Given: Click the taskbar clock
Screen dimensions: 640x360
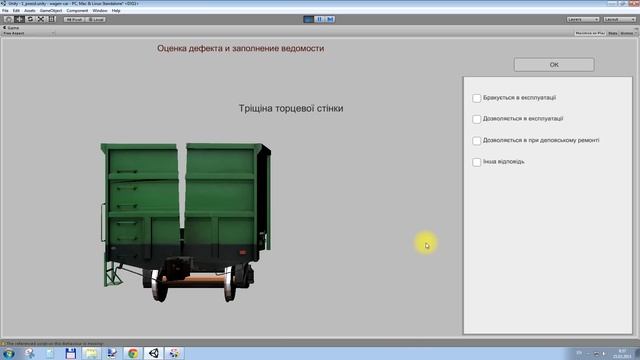Looking at the screenshot, I should [622, 353].
